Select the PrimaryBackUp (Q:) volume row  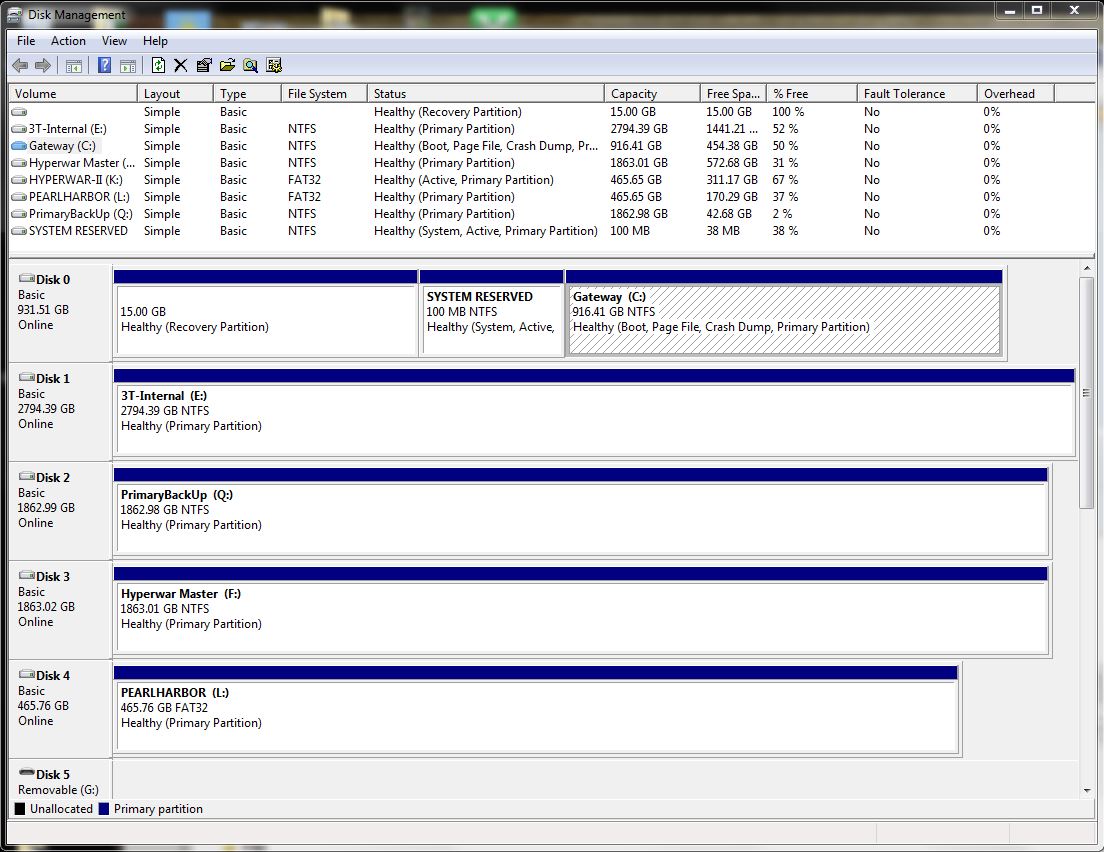click(x=80, y=214)
